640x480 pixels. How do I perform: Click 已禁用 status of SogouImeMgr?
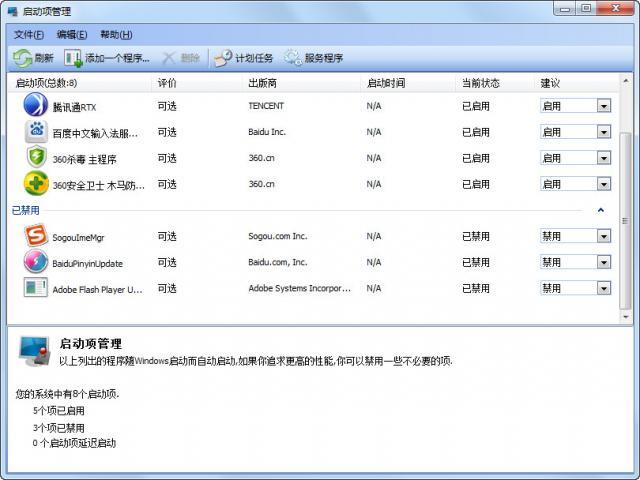point(476,236)
